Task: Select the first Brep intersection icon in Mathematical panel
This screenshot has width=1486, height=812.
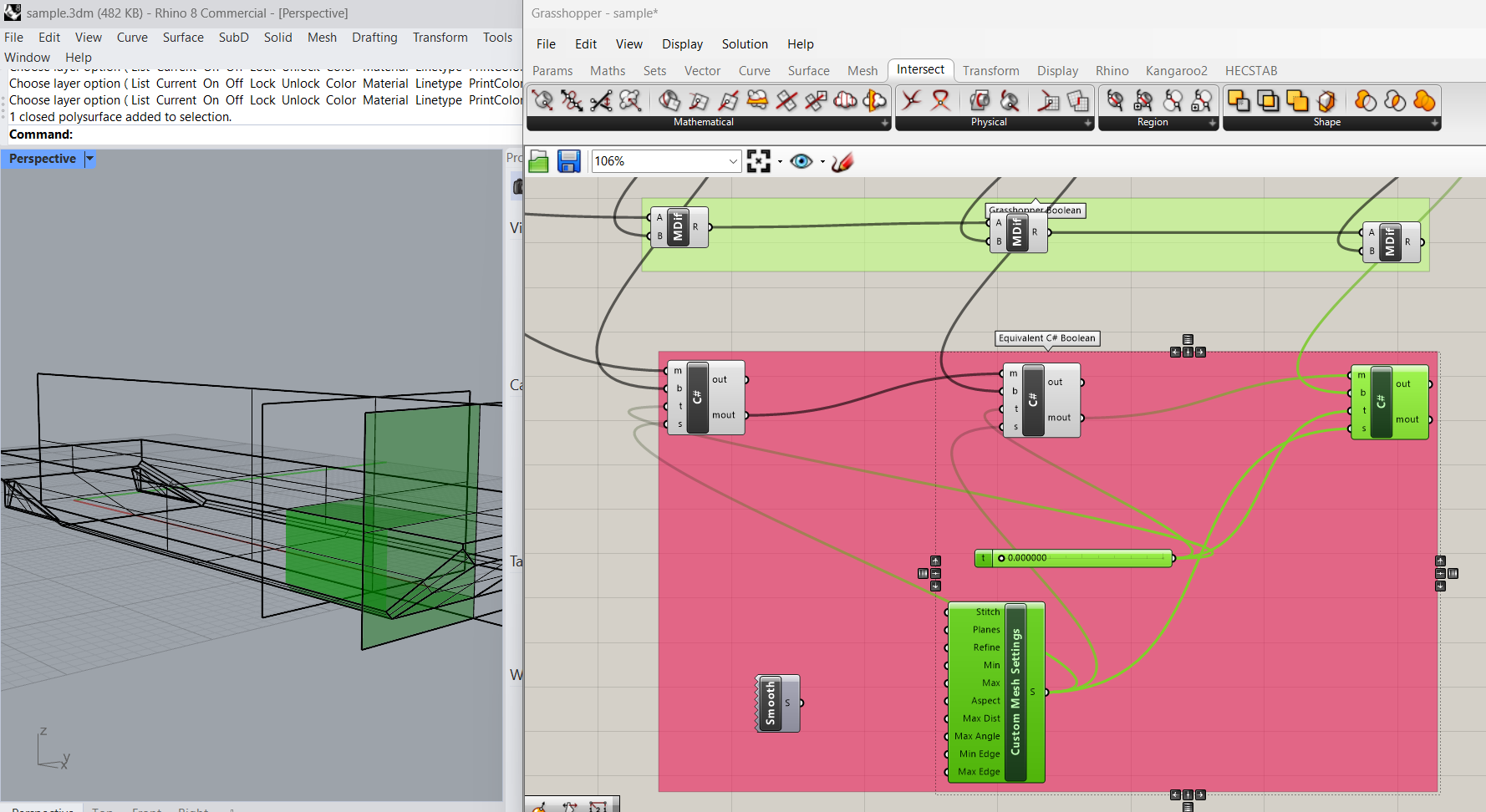Action: coord(543,100)
